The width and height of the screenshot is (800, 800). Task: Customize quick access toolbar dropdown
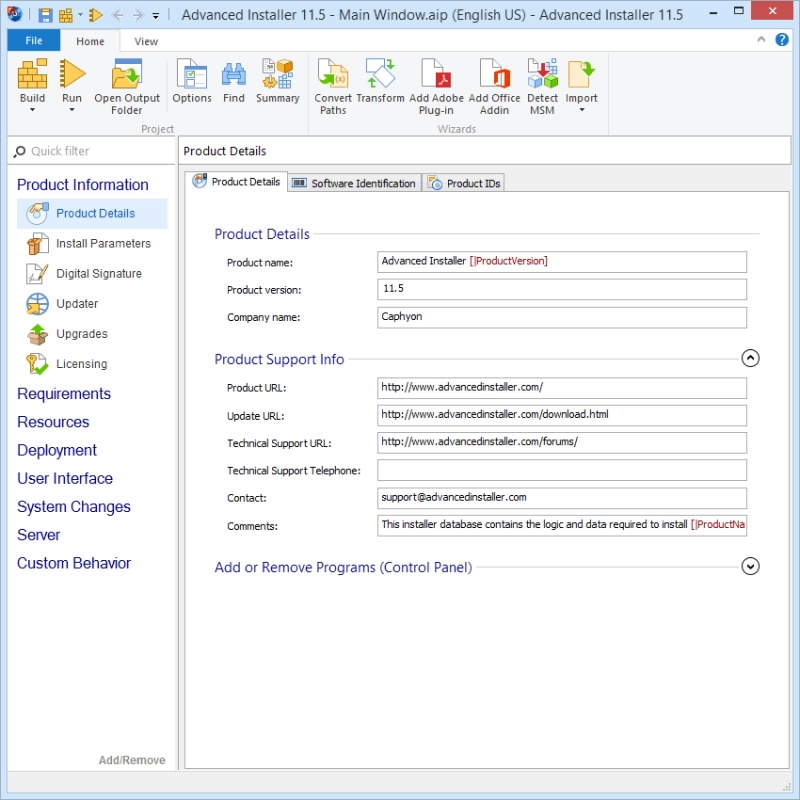[156, 16]
